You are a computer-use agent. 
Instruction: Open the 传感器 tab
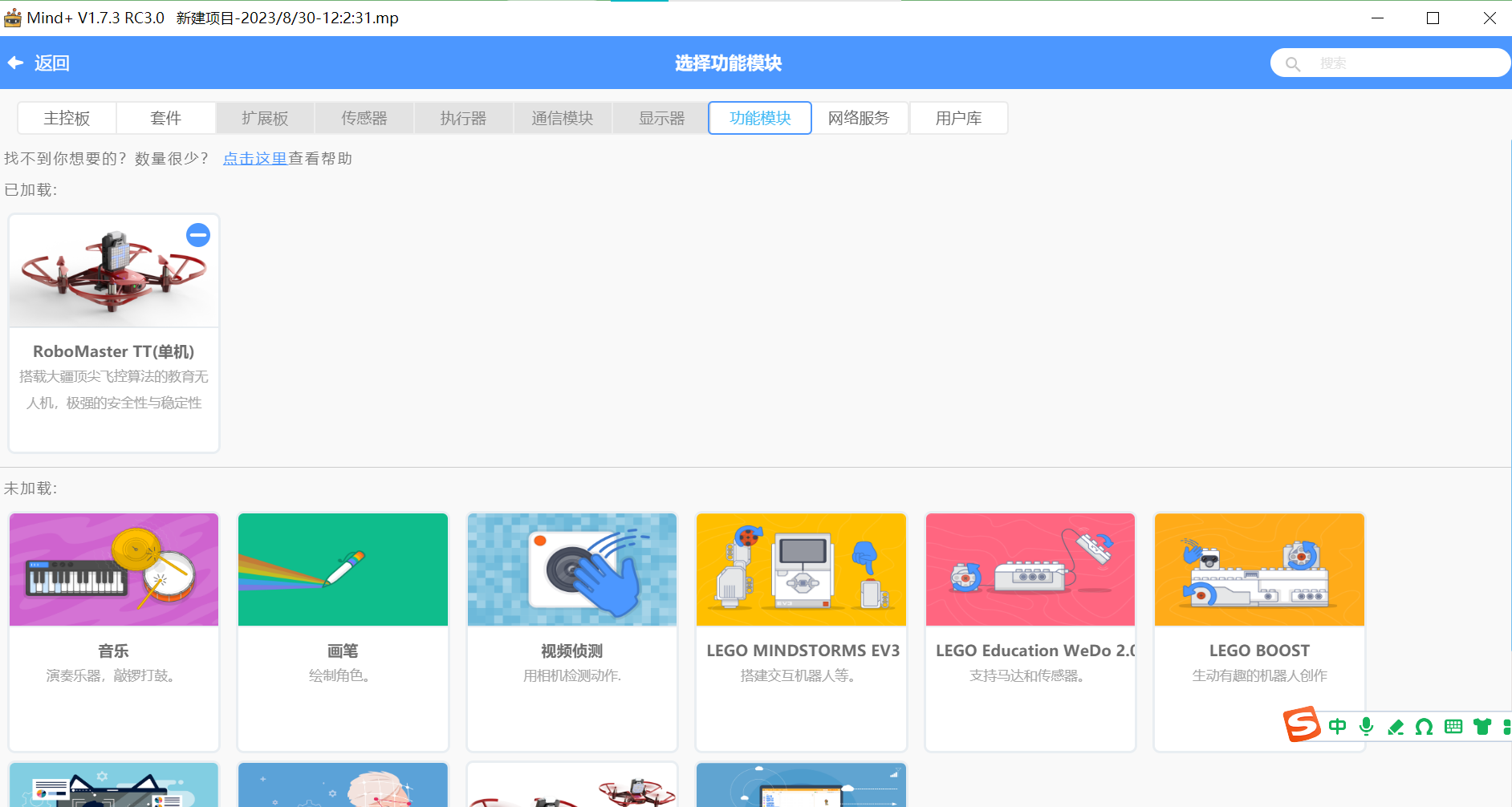pyautogui.click(x=364, y=118)
